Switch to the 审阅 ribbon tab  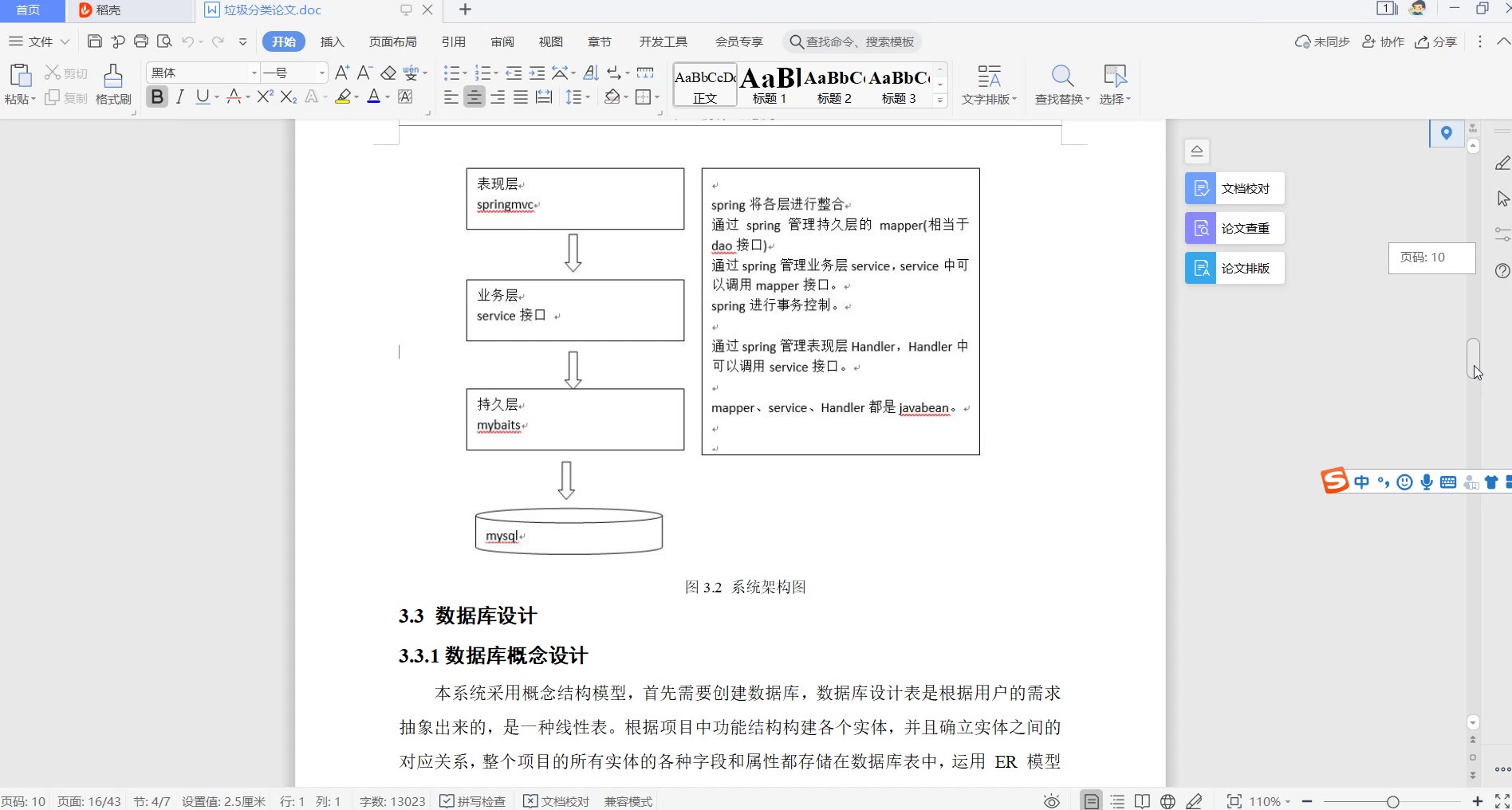pos(502,41)
